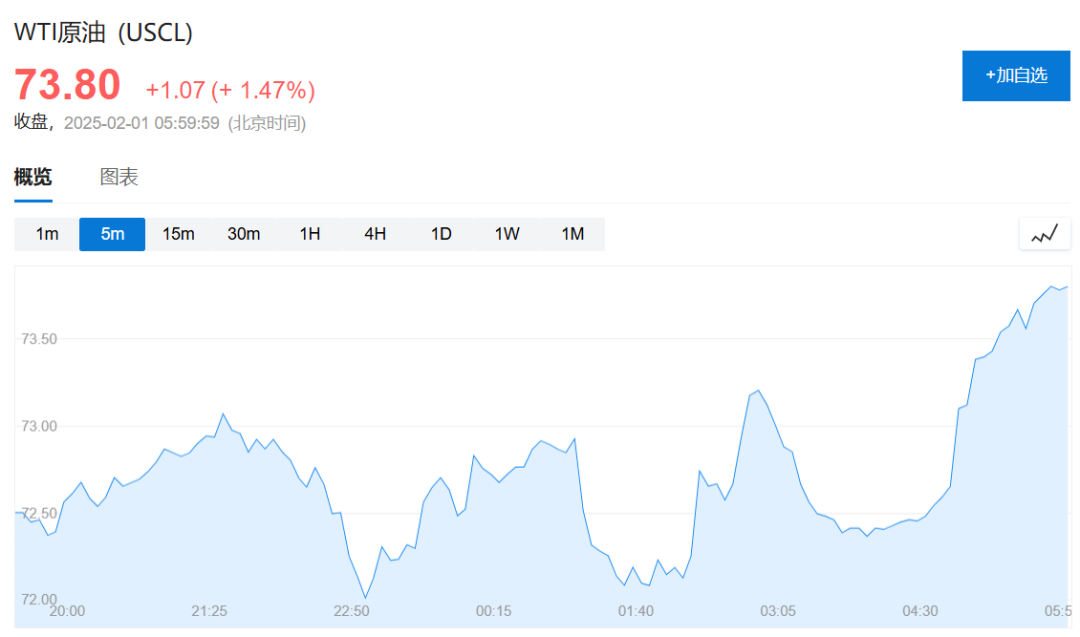
Task: Select the 1H time interval
Action: pyautogui.click(x=310, y=234)
